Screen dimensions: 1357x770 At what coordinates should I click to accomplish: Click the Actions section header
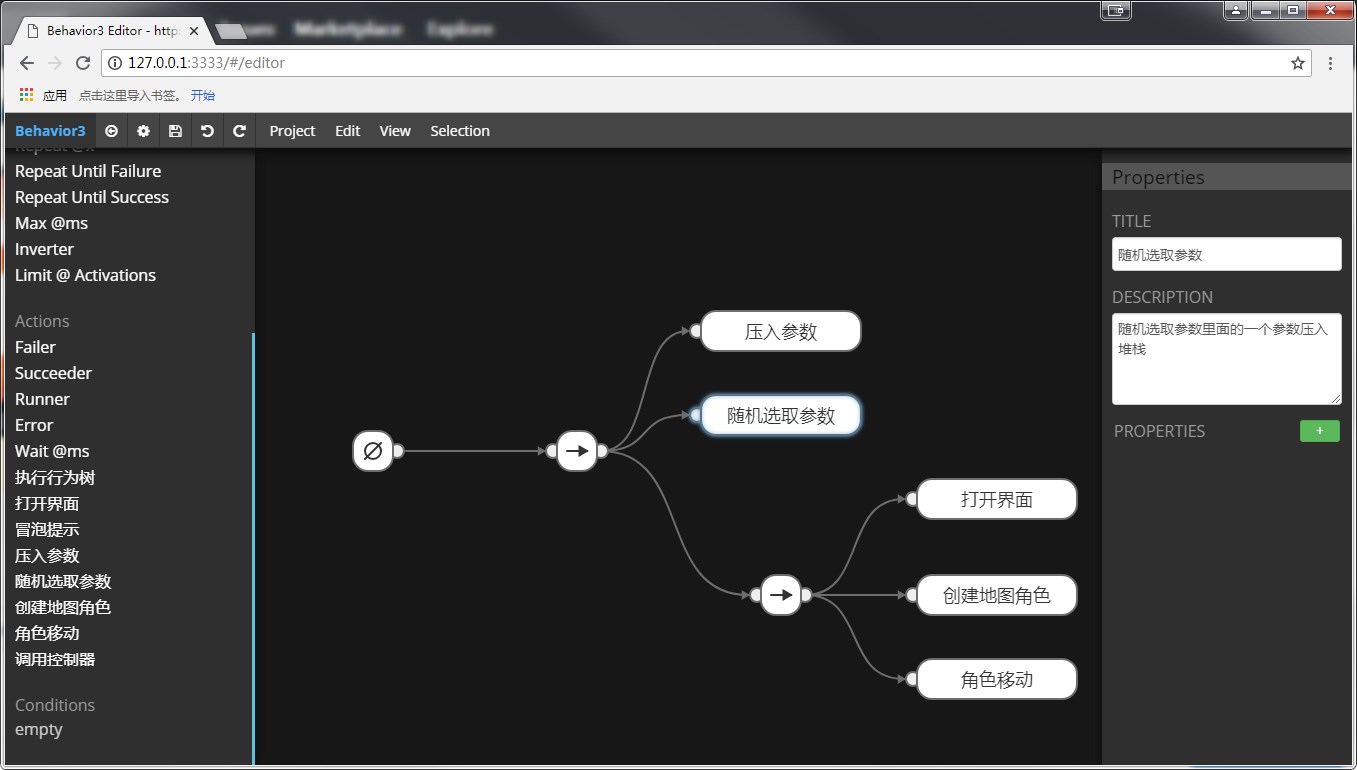coord(42,321)
